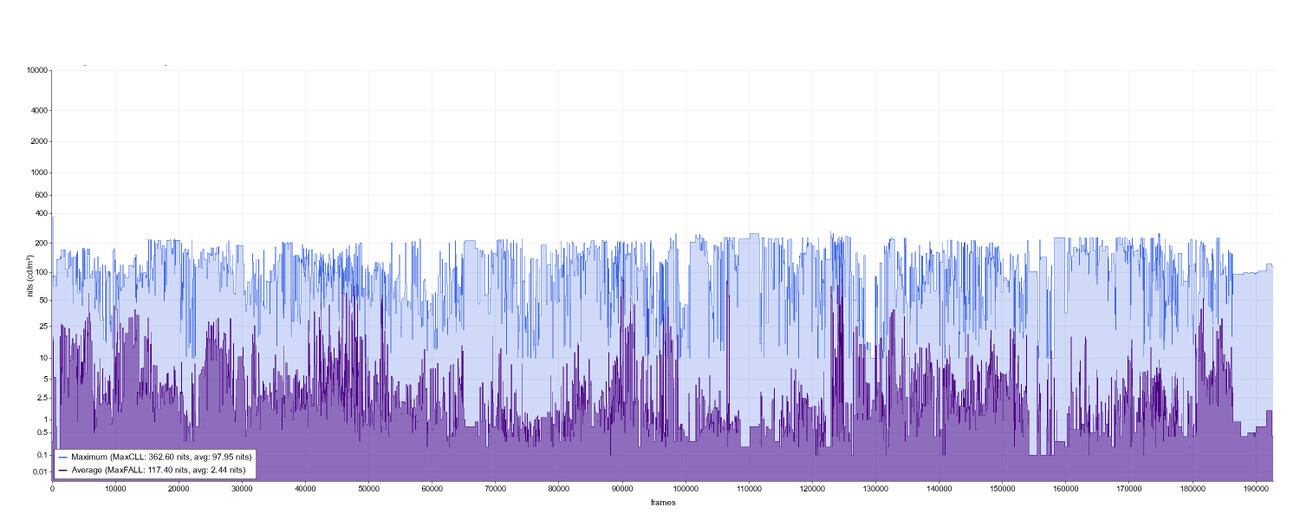Screen dimensions: 1300x520
Task: Click the 0.1 y-axis tick label
Action: click(42, 455)
